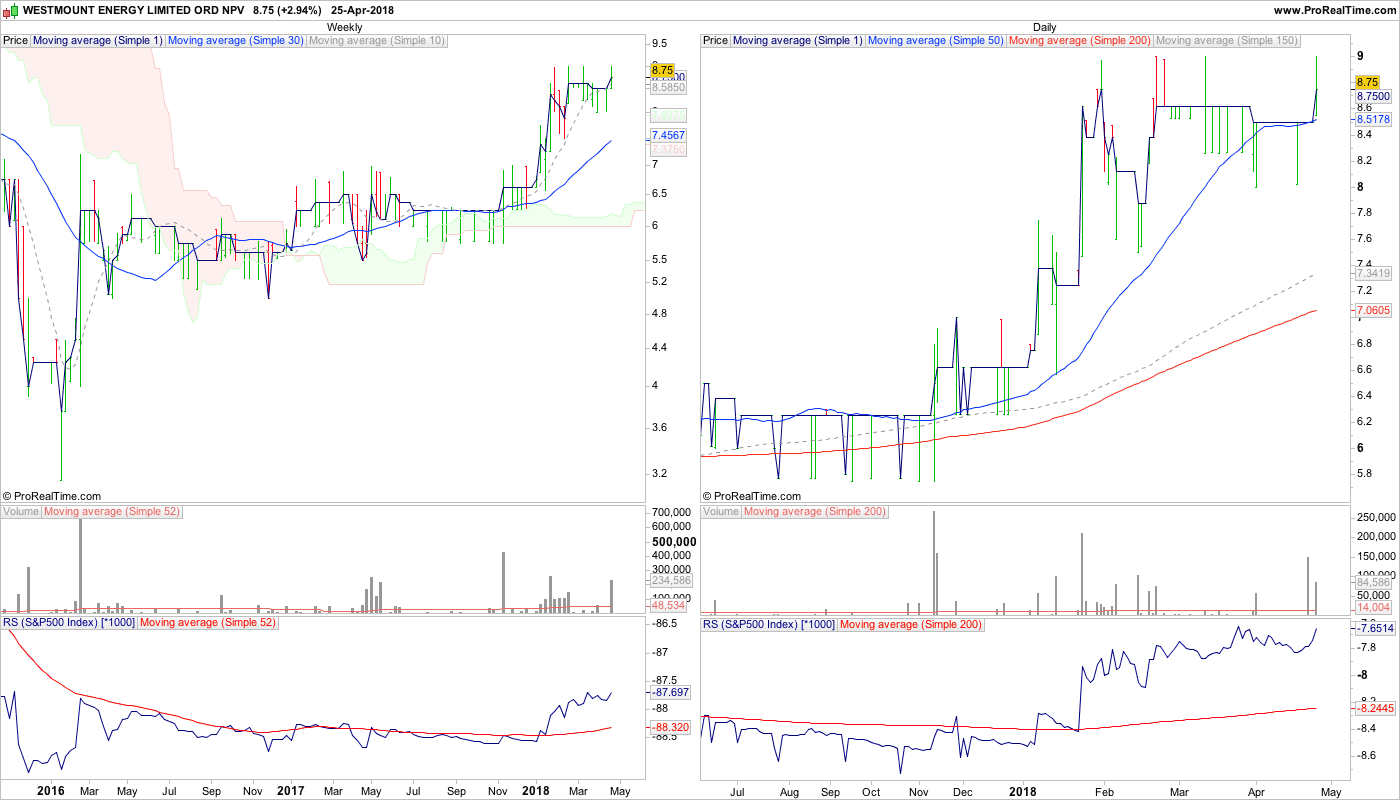Click the 84,586 daily volume value tag
The width and height of the screenshot is (1400, 800).
point(1373,581)
